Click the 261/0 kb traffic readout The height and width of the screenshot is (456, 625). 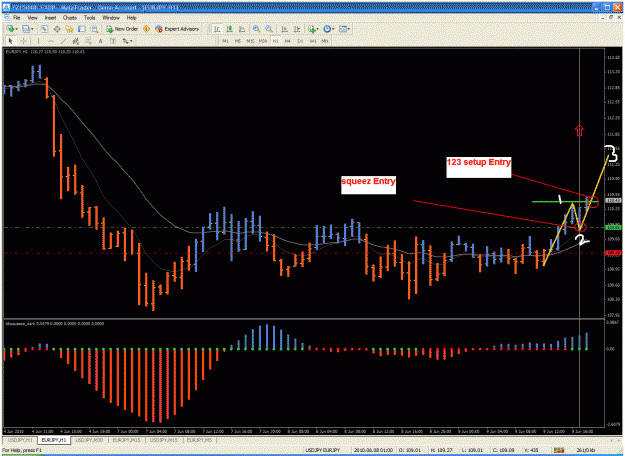pos(586,450)
